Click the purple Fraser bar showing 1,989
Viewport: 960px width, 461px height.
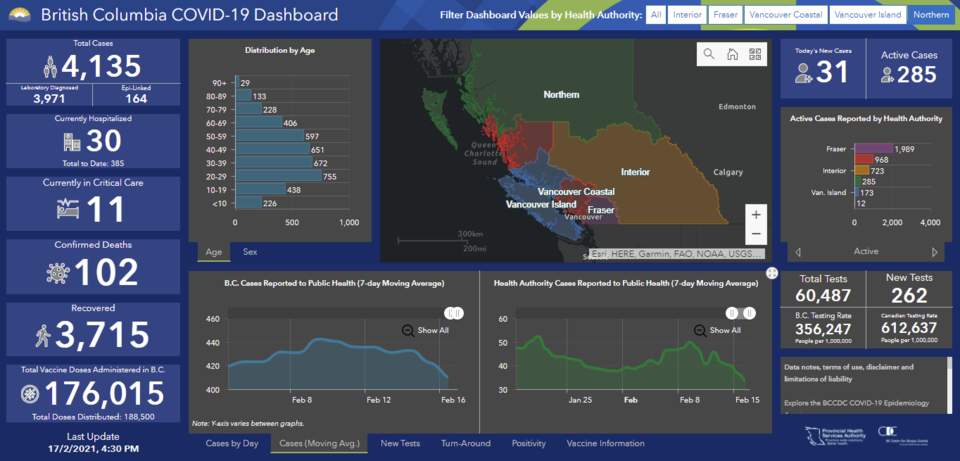click(874, 149)
